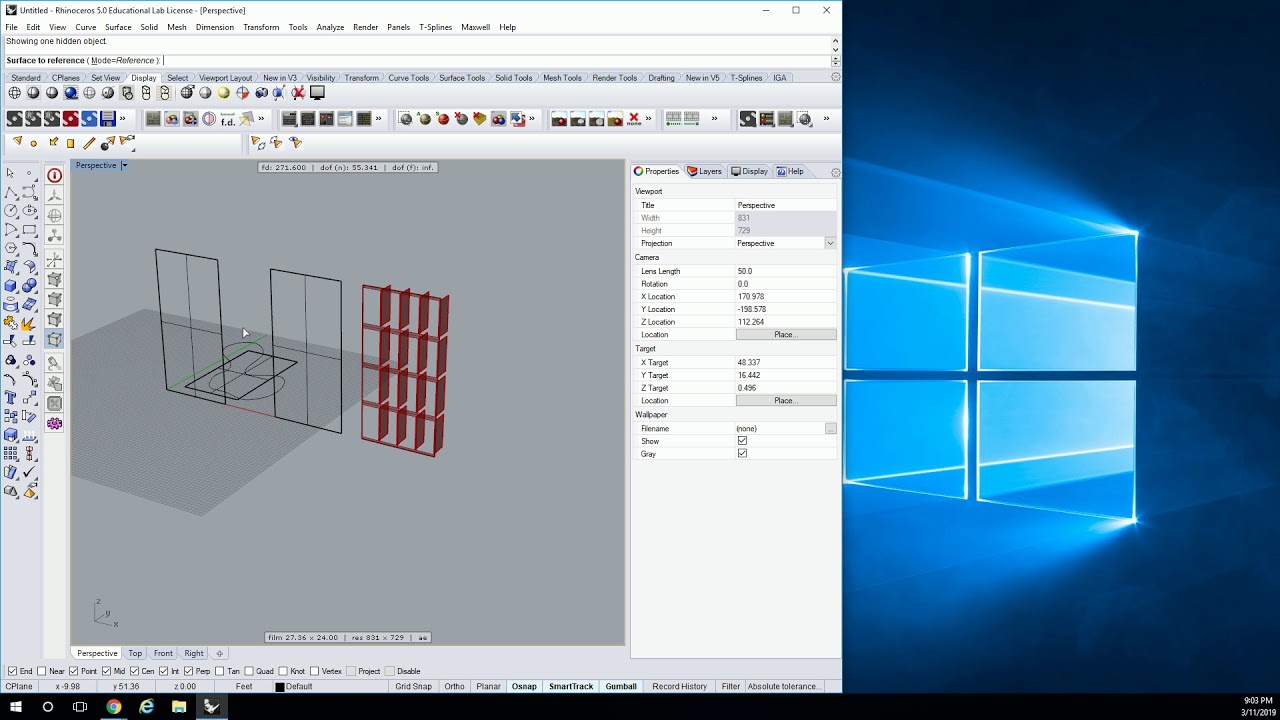Click the black monitor icon in Display toolbar
1280x720 pixels.
(x=317, y=93)
